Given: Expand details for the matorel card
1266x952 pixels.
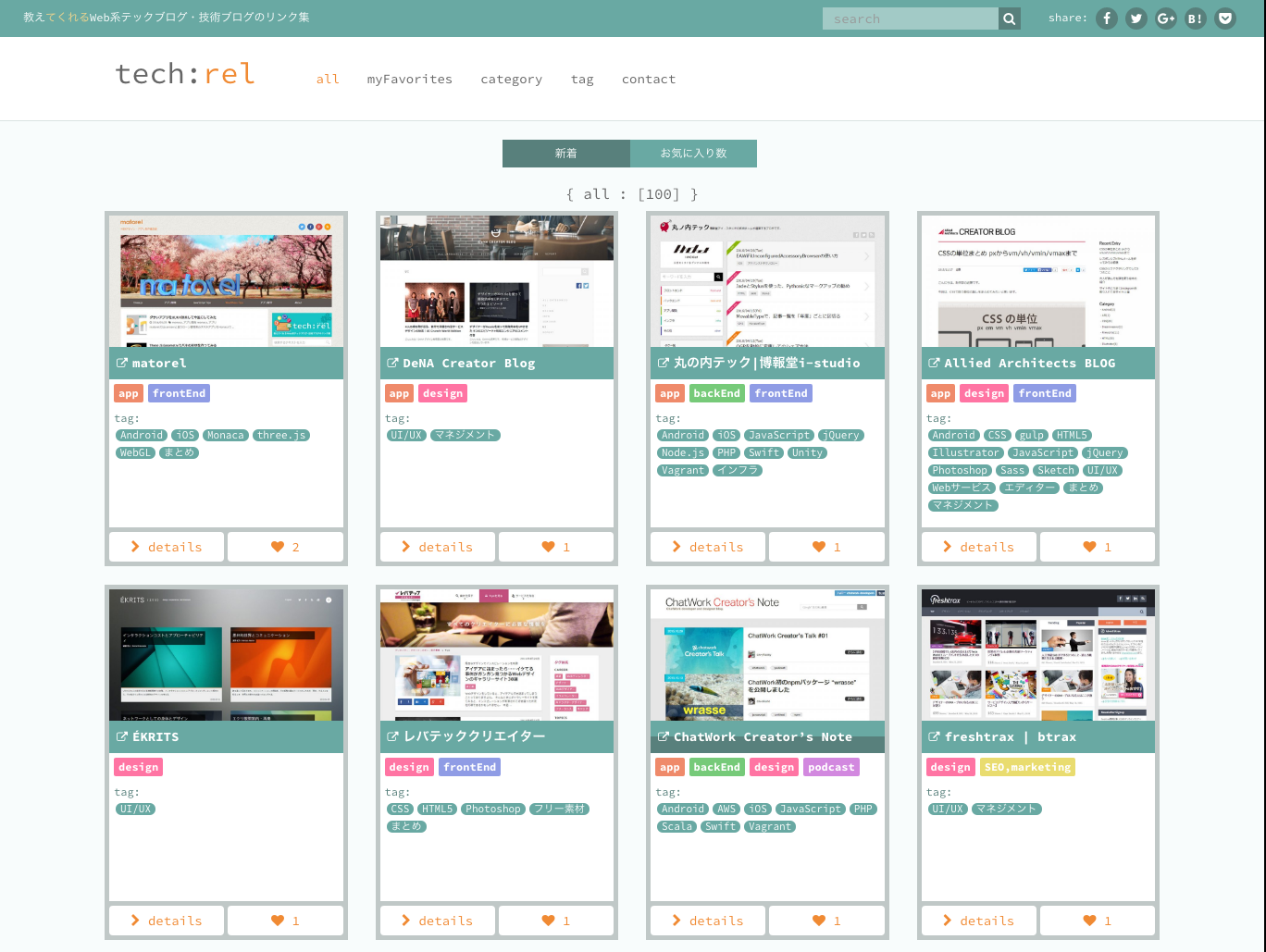Looking at the screenshot, I should (x=167, y=547).
